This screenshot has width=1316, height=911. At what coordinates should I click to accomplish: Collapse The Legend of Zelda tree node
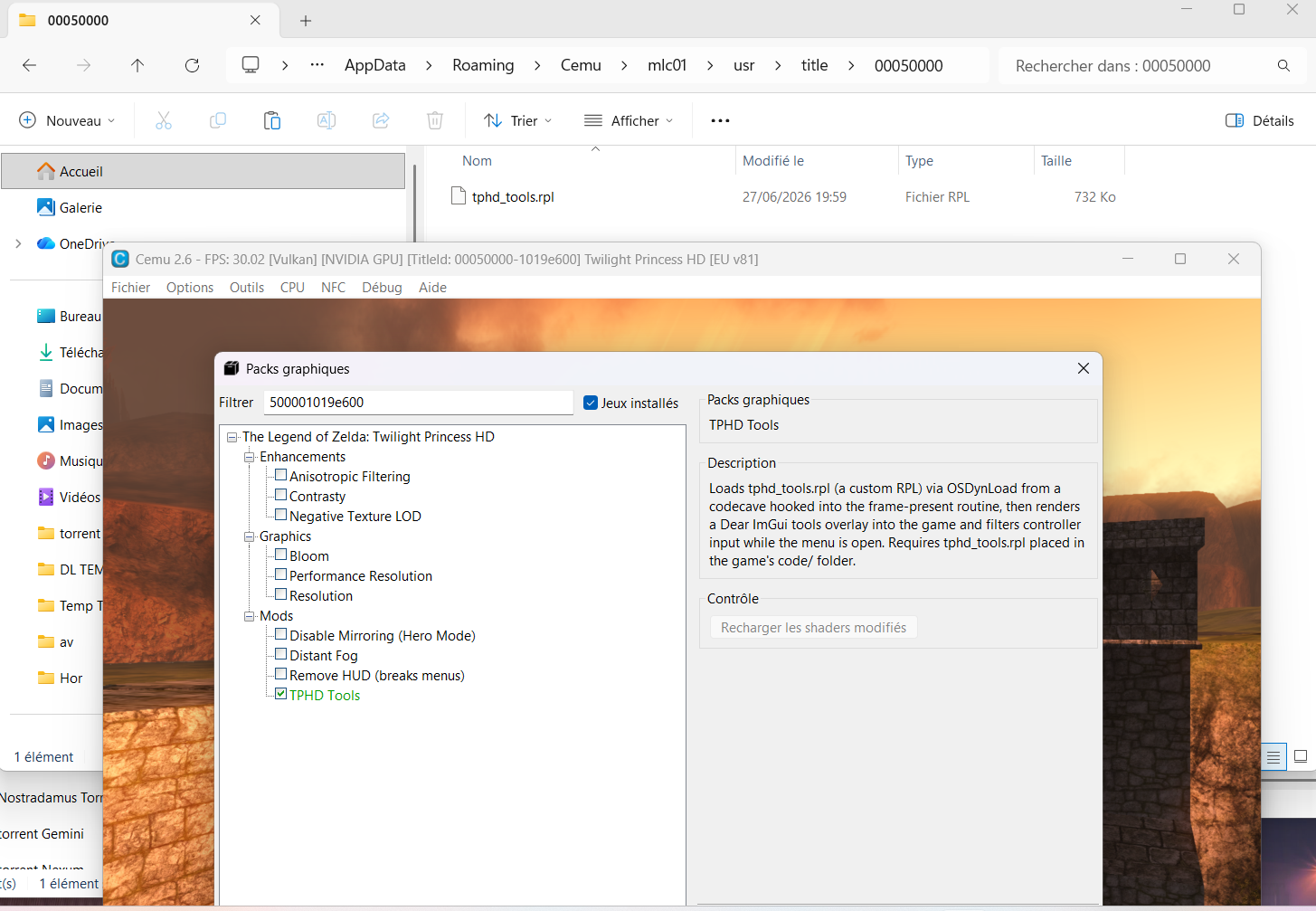(232, 437)
